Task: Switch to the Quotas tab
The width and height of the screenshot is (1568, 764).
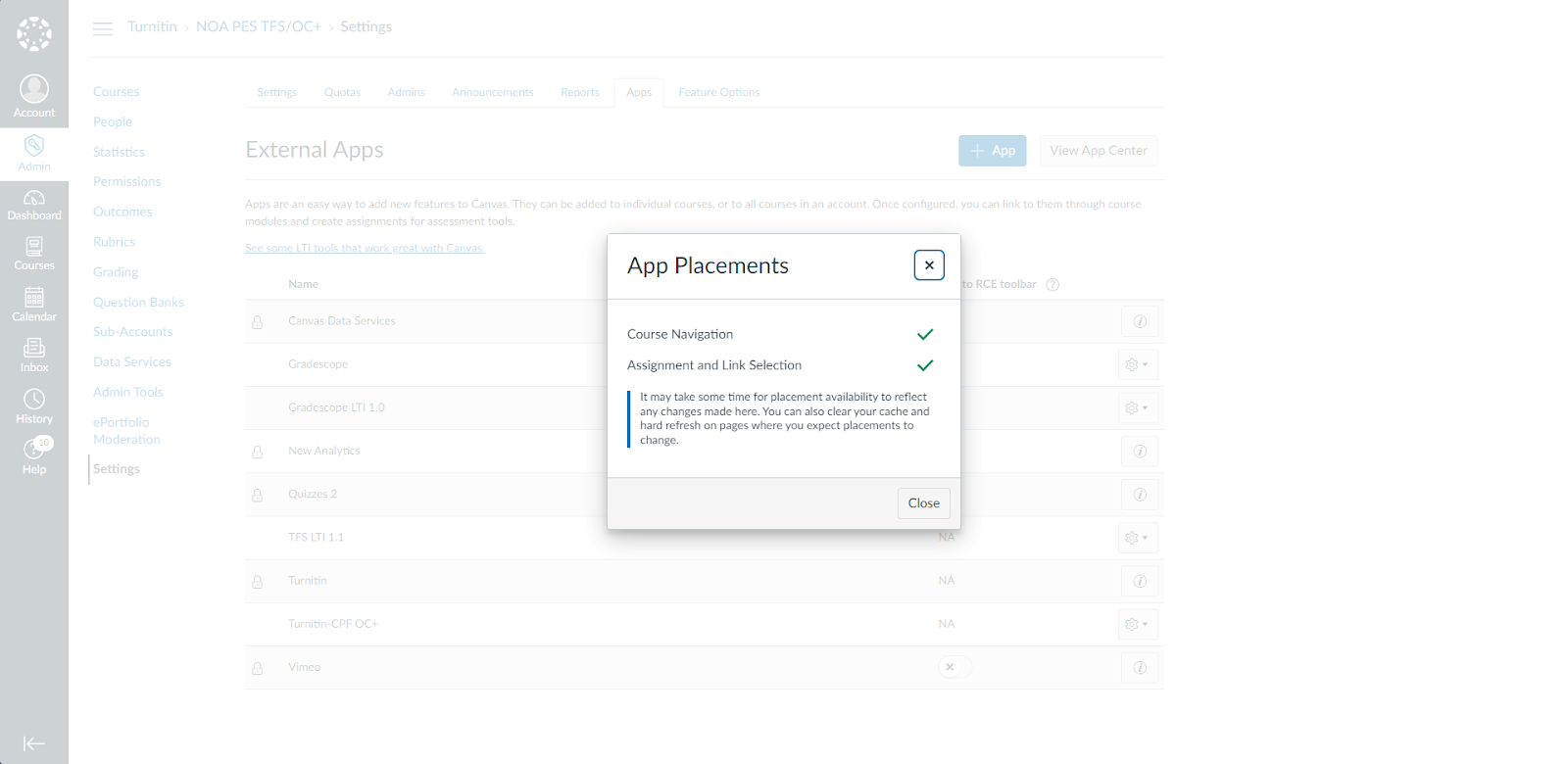Action: click(342, 93)
